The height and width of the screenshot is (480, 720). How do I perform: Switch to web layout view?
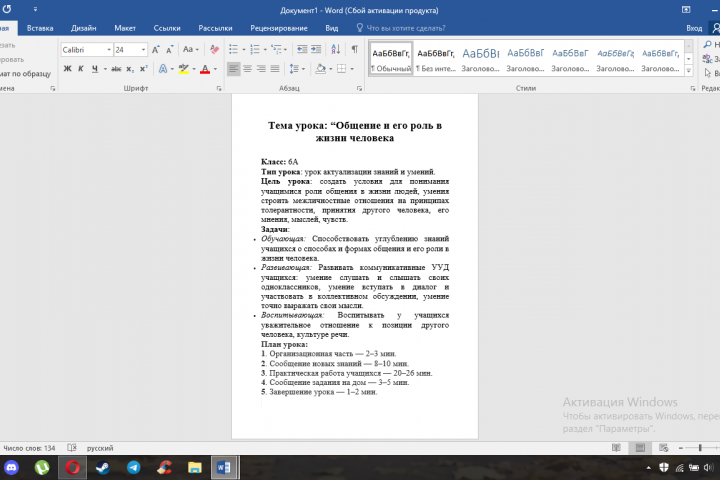click(664, 448)
